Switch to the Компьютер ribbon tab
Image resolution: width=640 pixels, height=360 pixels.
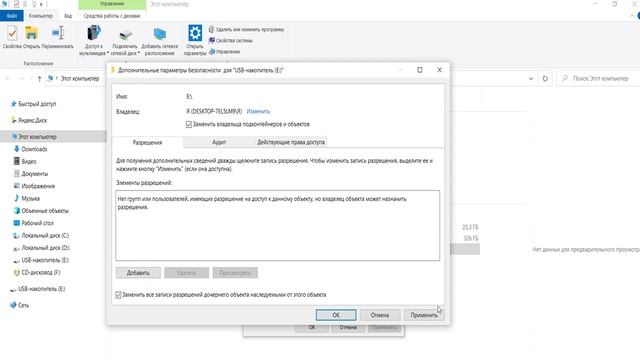[x=41, y=16]
